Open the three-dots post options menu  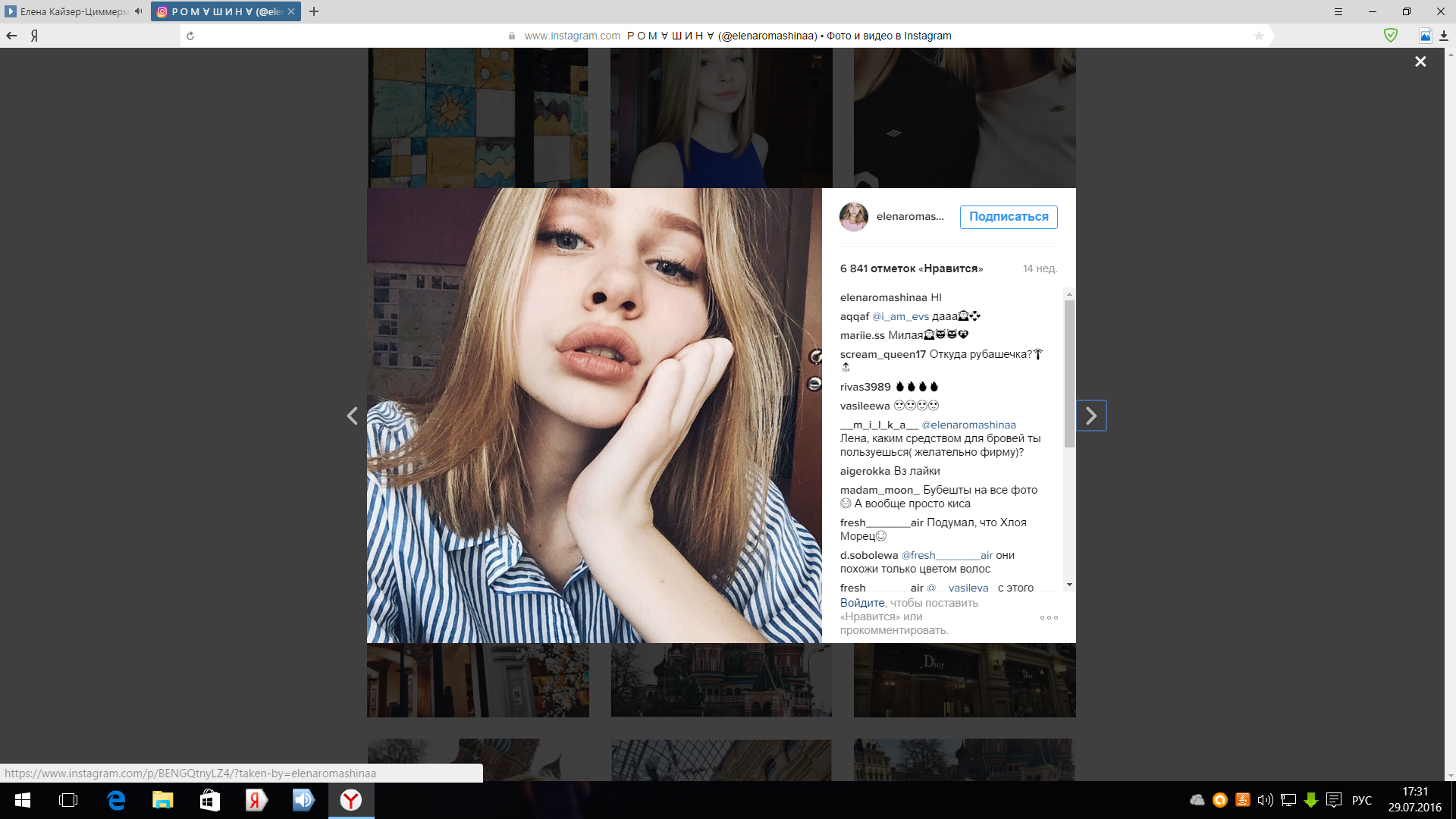(x=1049, y=617)
